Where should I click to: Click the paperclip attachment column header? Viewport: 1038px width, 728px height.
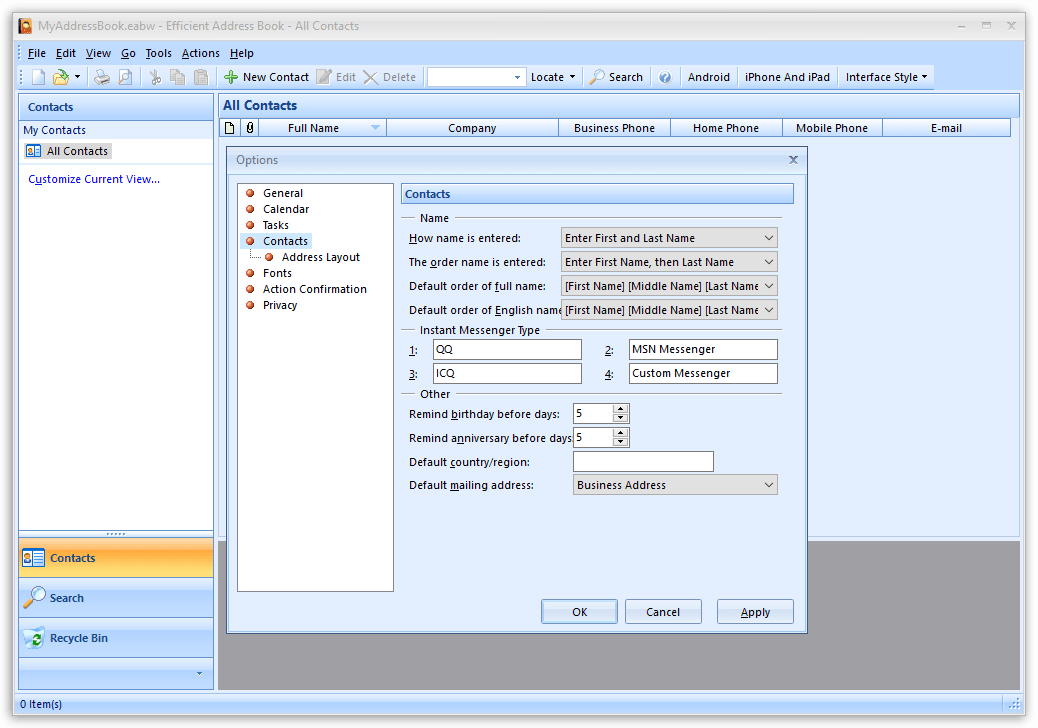(249, 127)
